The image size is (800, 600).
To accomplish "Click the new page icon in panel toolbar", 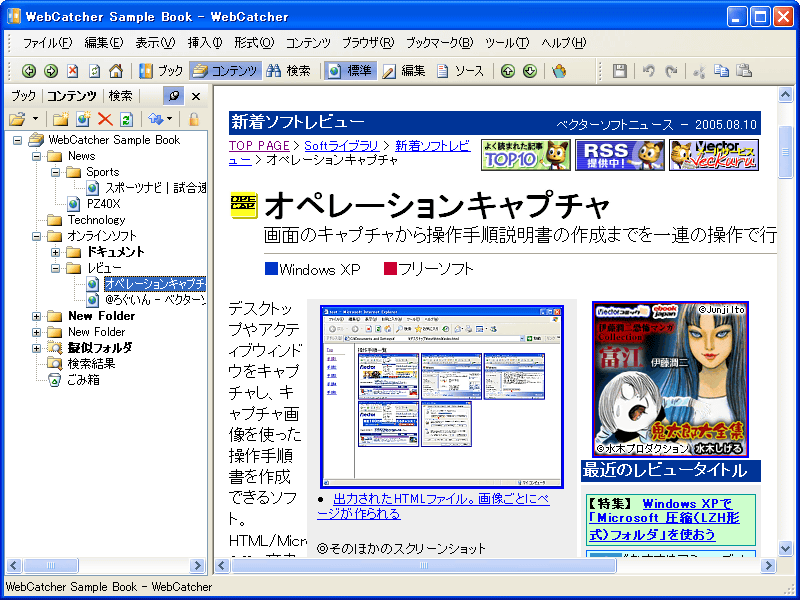I will point(83,119).
